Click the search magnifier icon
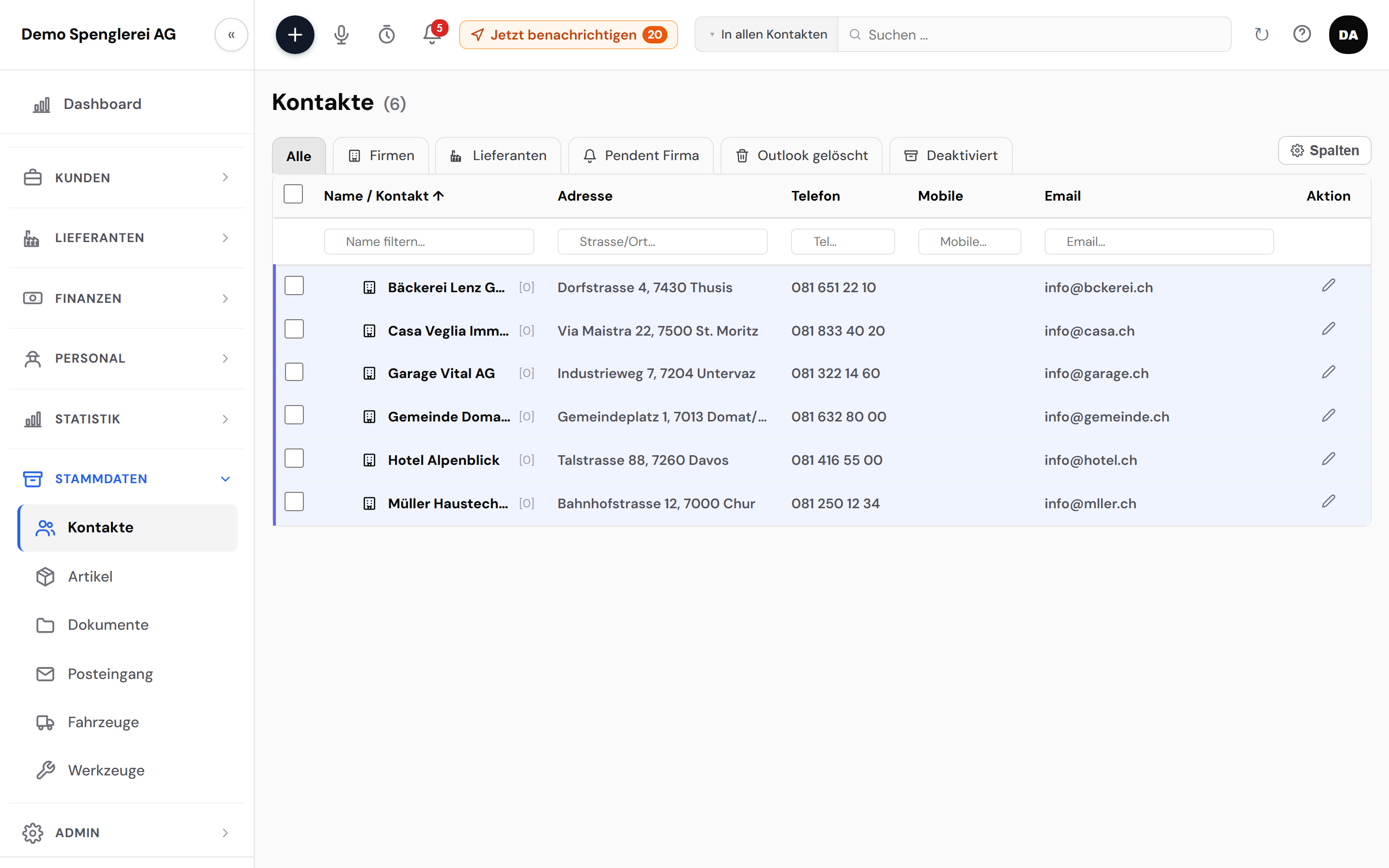 [x=855, y=34]
